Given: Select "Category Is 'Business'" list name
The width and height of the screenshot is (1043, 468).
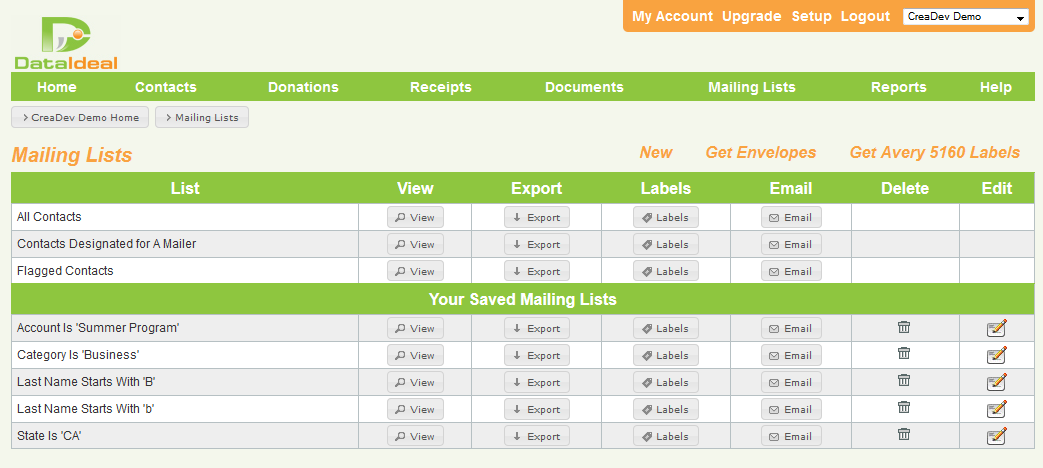Looking at the screenshot, I should pyautogui.click(x=78, y=355).
